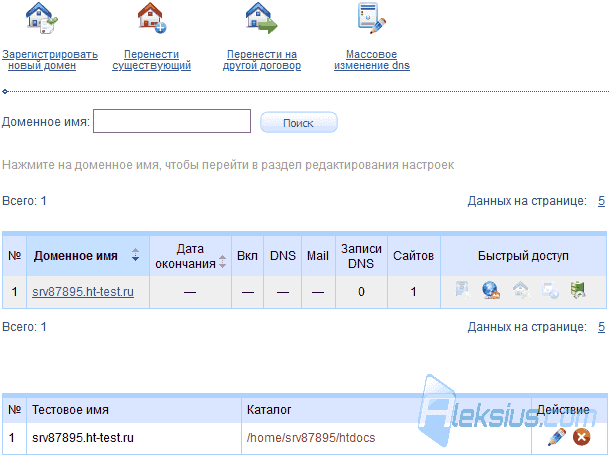
Task: Click the move-to-another-contract house arrow icon
Action: click(261, 18)
